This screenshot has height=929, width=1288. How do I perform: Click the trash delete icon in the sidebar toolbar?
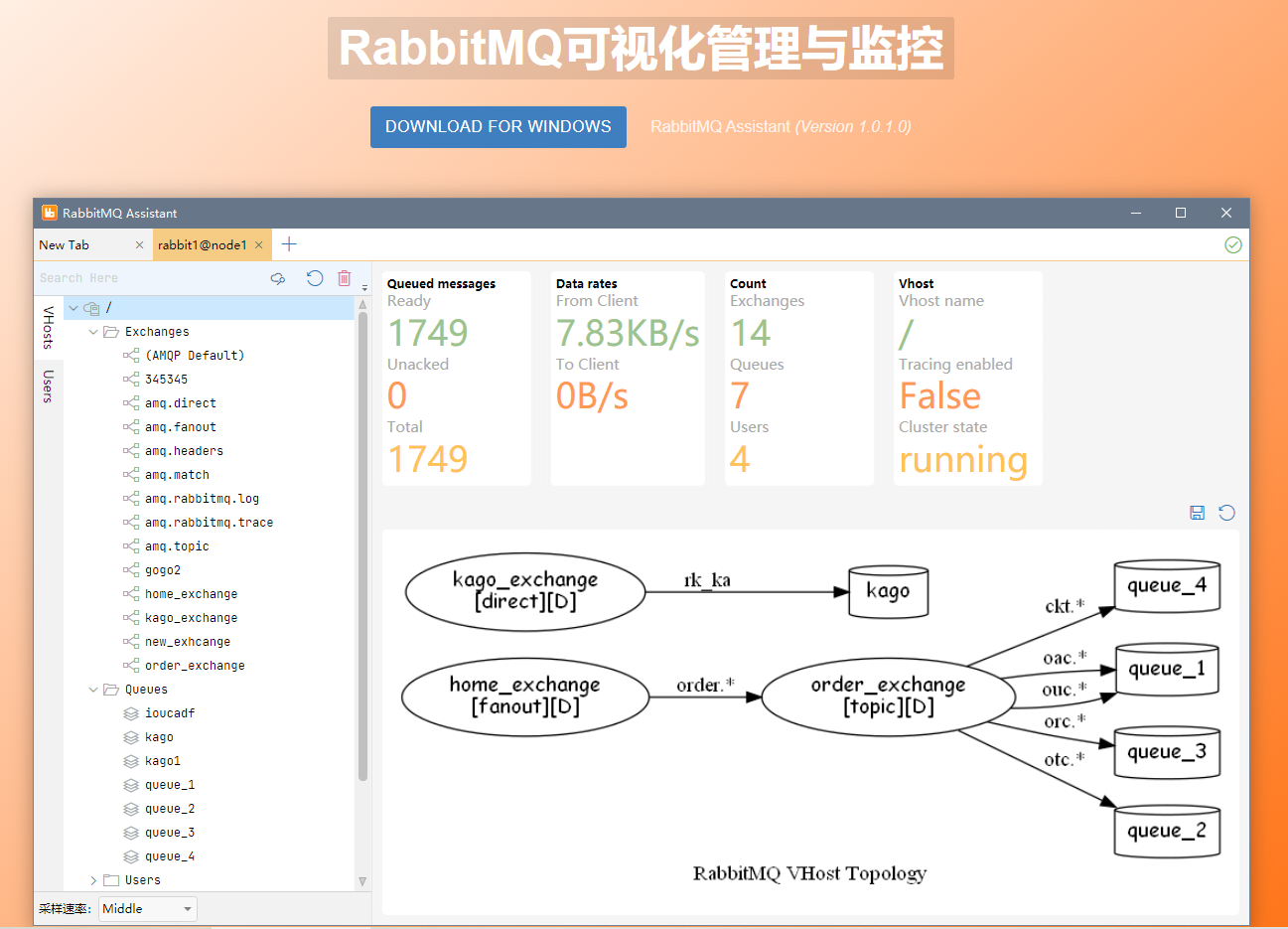pyautogui.click(x=344, y=278)
